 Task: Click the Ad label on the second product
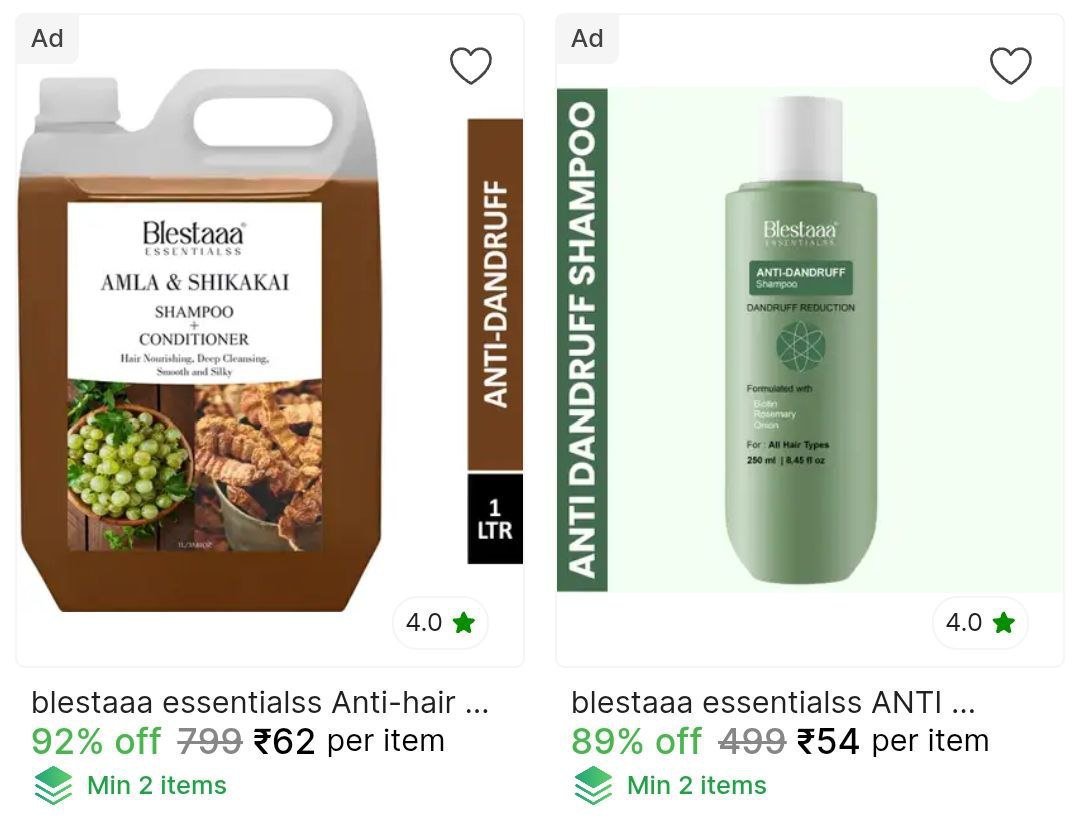point(587,39)
